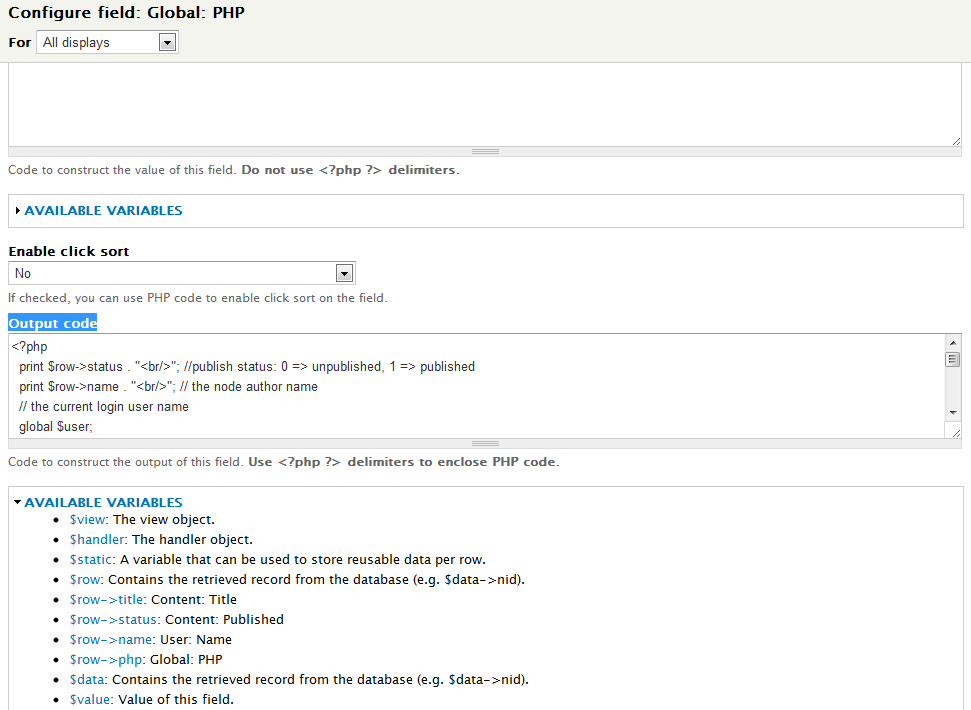Click the grippie bar below the Output code textarea
The width and height of the screenshot is (971, 710).
[x=485, y=443]
